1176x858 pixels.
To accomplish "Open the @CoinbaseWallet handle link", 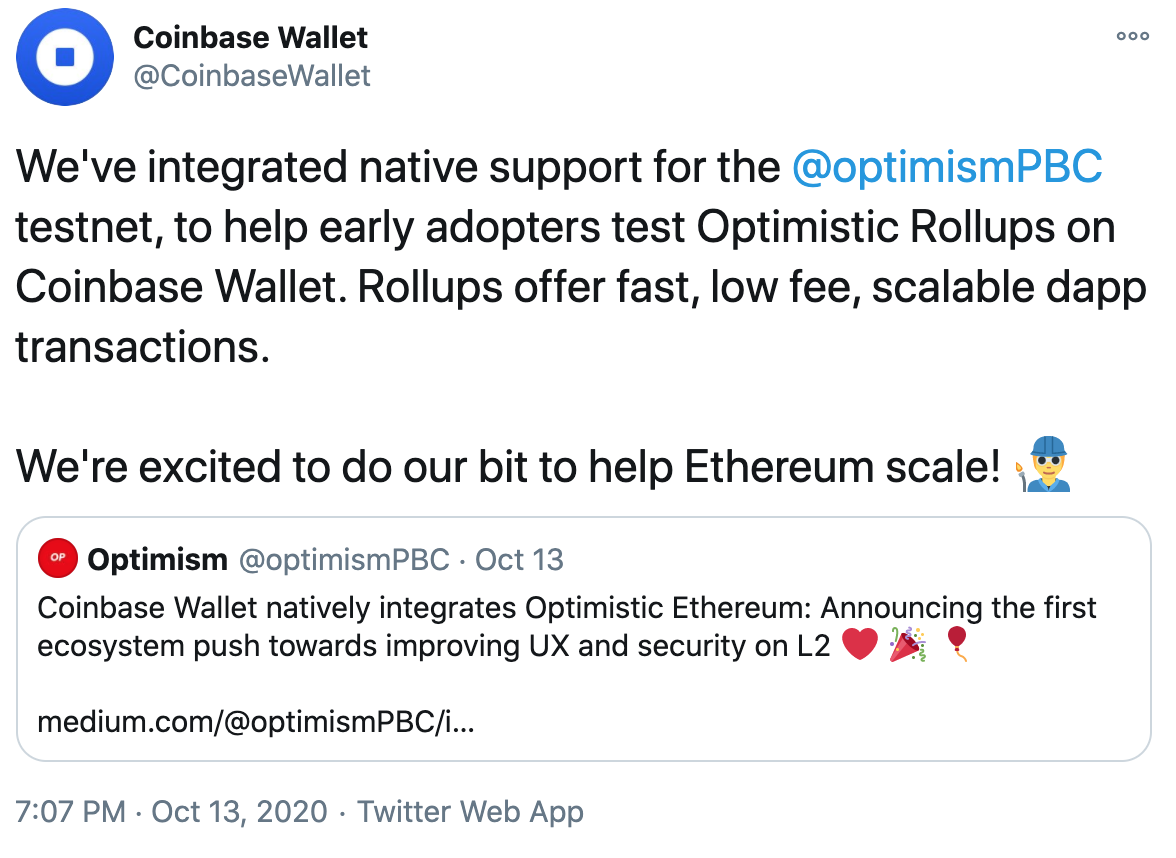I will pos(252,75).
